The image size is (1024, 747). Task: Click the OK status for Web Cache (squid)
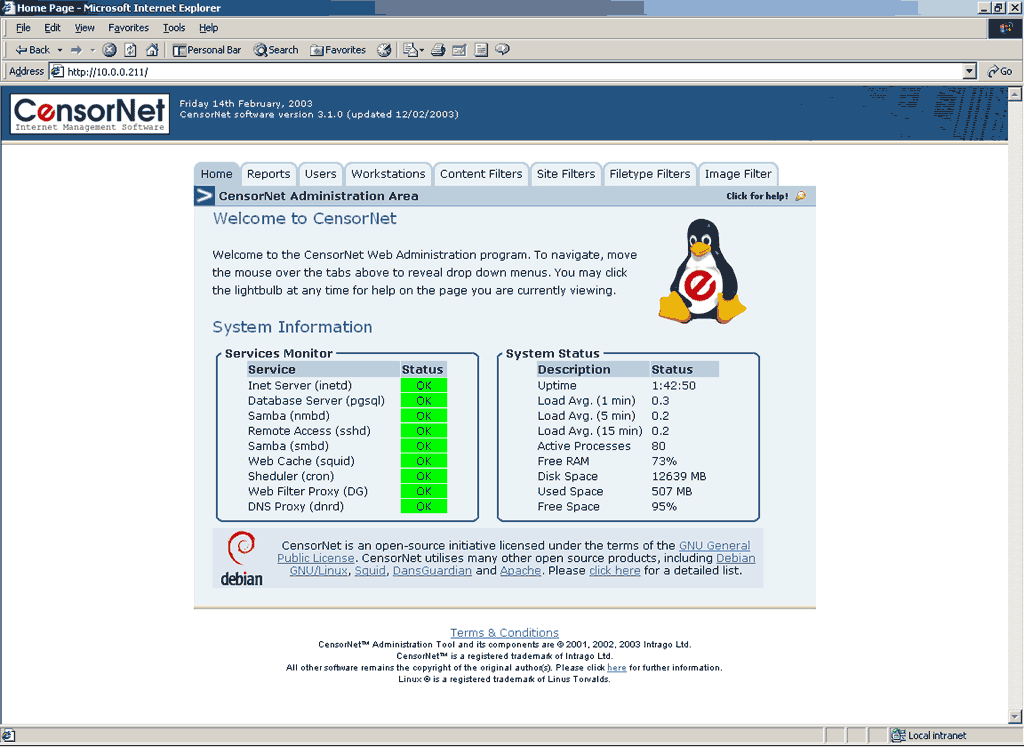423,461
